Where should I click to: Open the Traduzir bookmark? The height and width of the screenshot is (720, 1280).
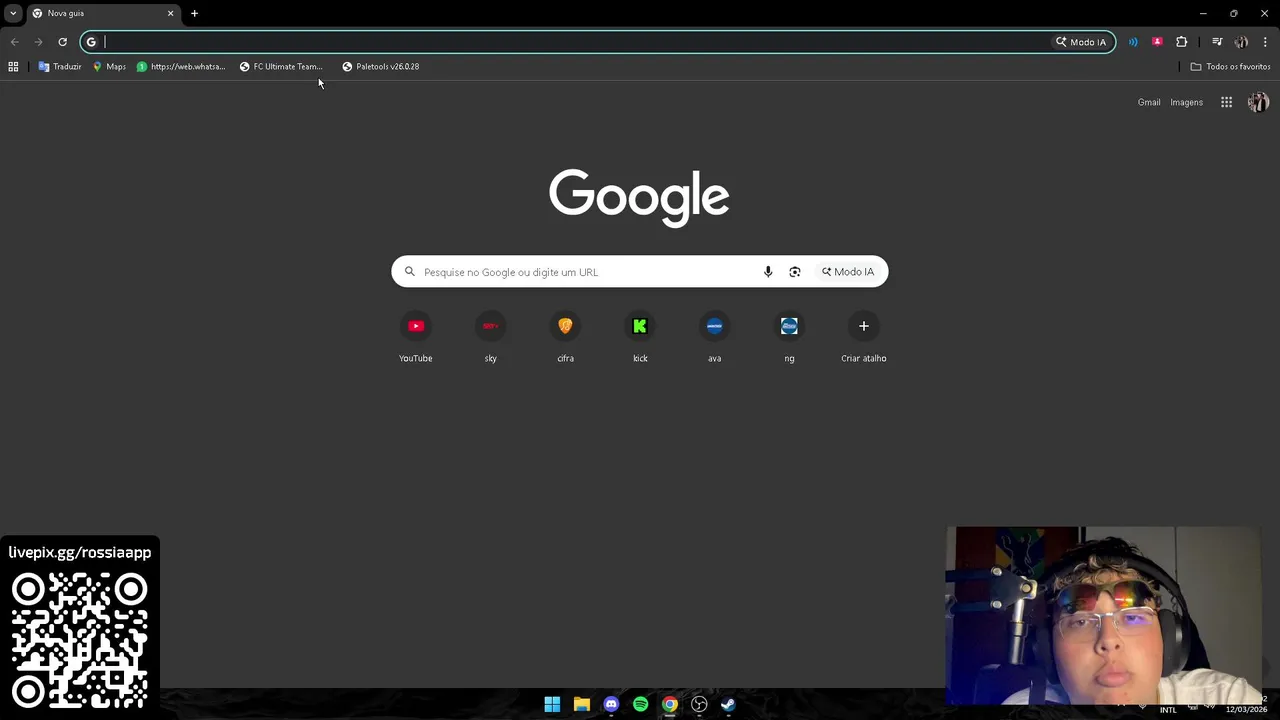click(x=60, y=66)
